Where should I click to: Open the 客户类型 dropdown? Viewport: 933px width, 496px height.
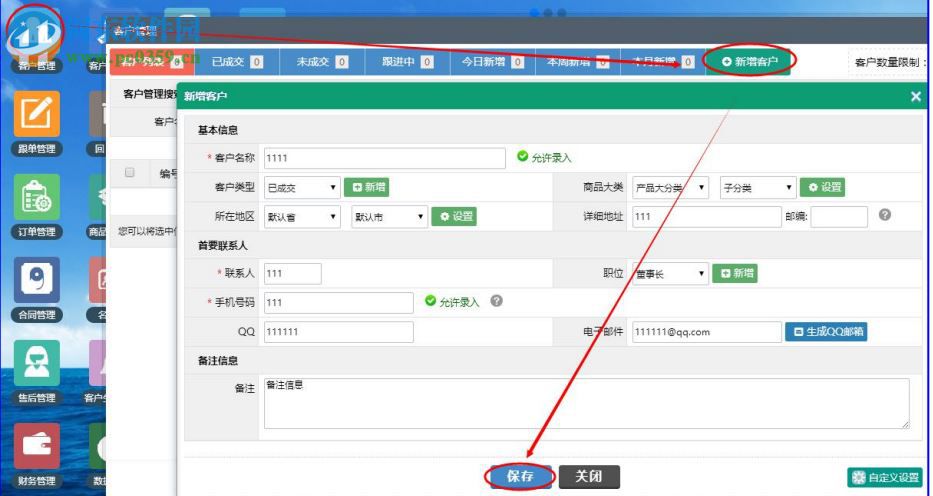[x=302, y=187]
